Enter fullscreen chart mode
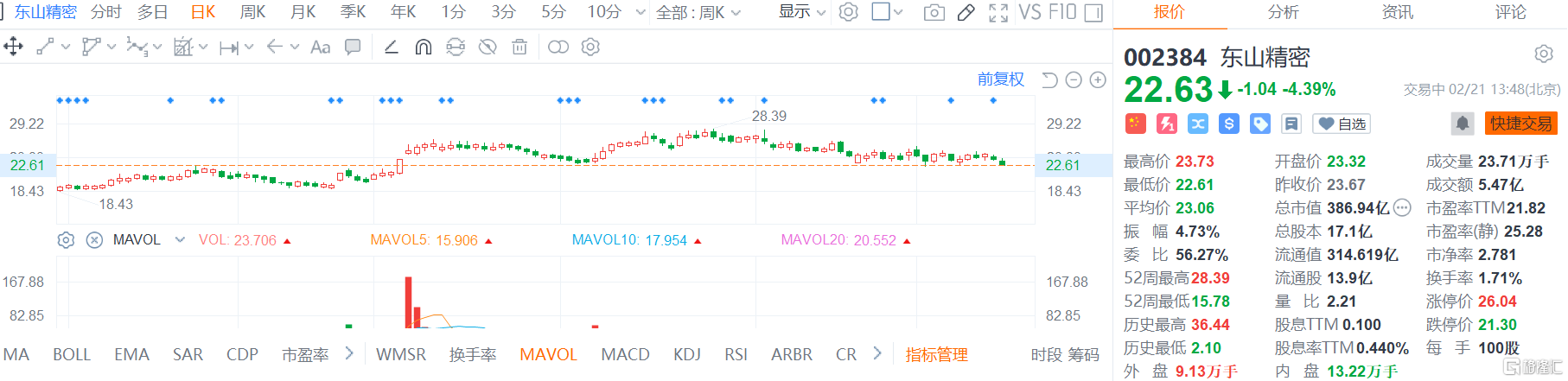 pos(998,13)
